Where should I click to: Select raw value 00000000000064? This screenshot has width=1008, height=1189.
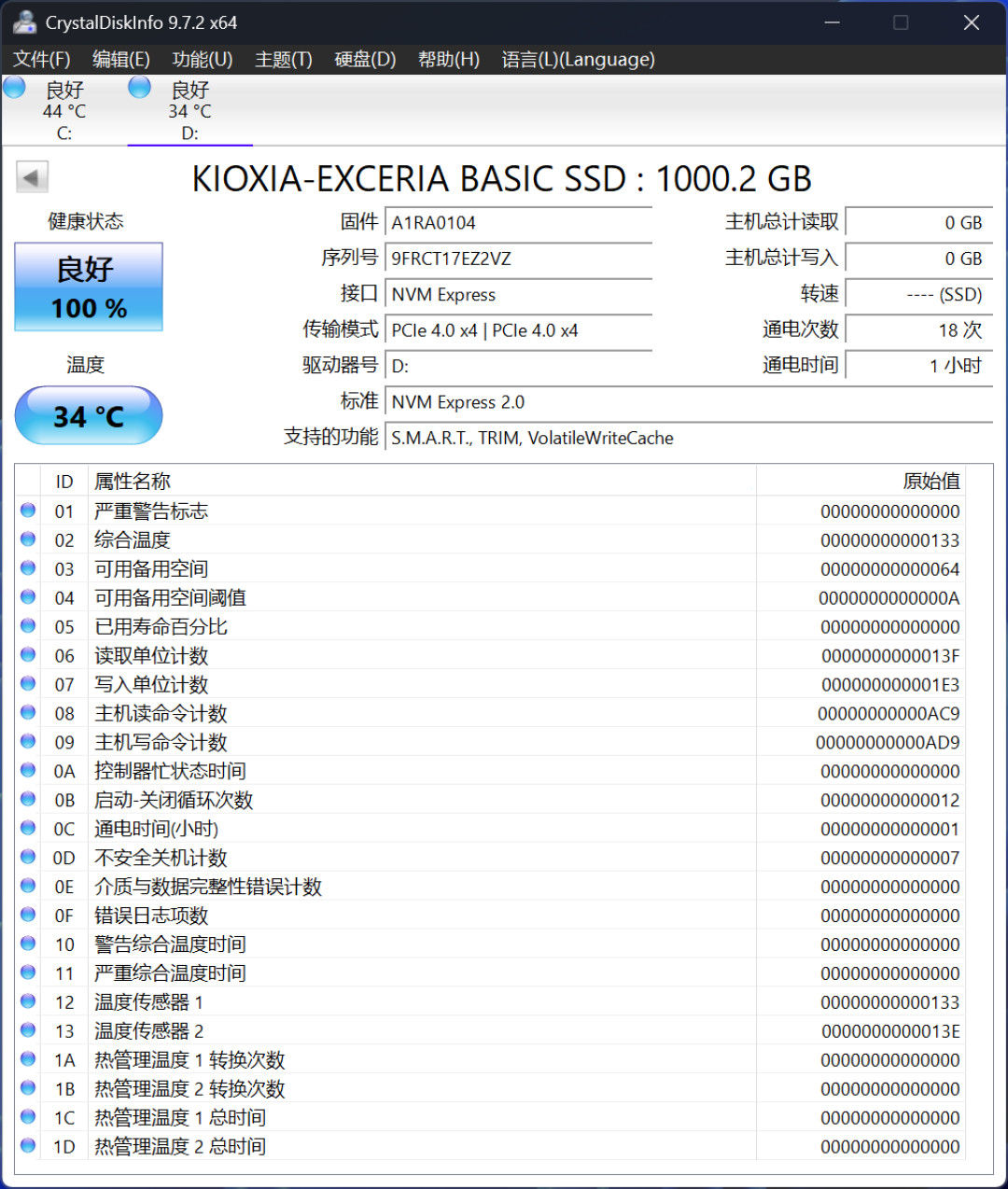click(890, 569)
